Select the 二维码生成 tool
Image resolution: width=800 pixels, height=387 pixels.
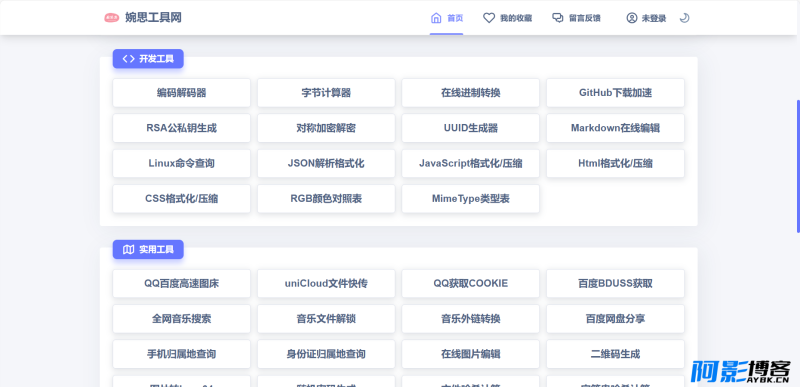615,354
